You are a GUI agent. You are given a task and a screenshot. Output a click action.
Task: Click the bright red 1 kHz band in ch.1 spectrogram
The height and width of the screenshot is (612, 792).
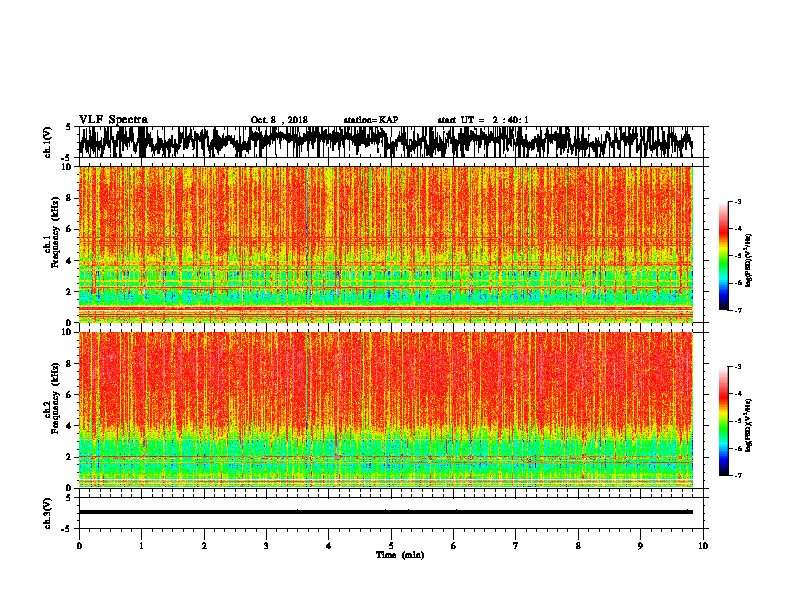[x=385, y=308]
